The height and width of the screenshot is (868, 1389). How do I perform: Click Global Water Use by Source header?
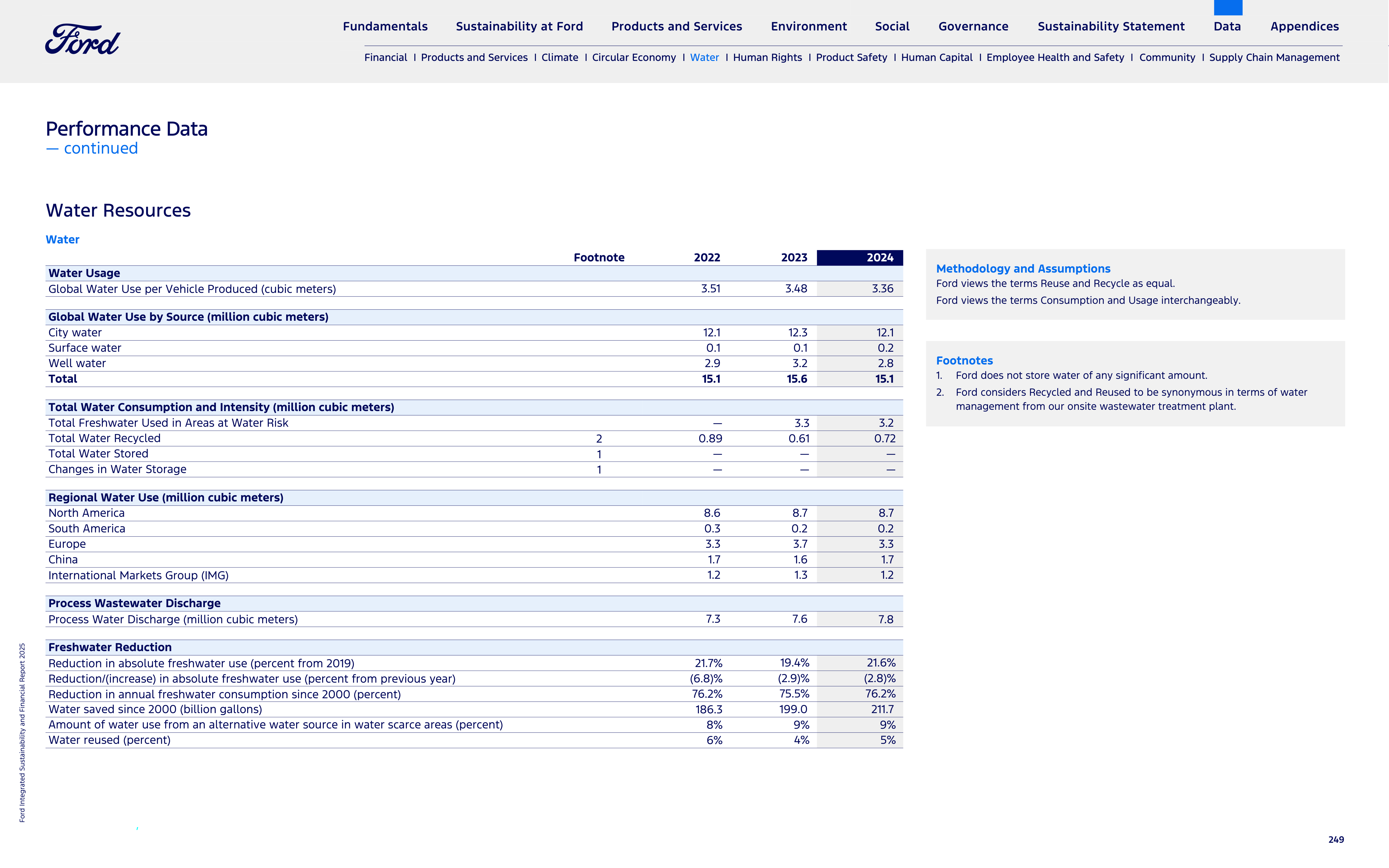(474, 317)
